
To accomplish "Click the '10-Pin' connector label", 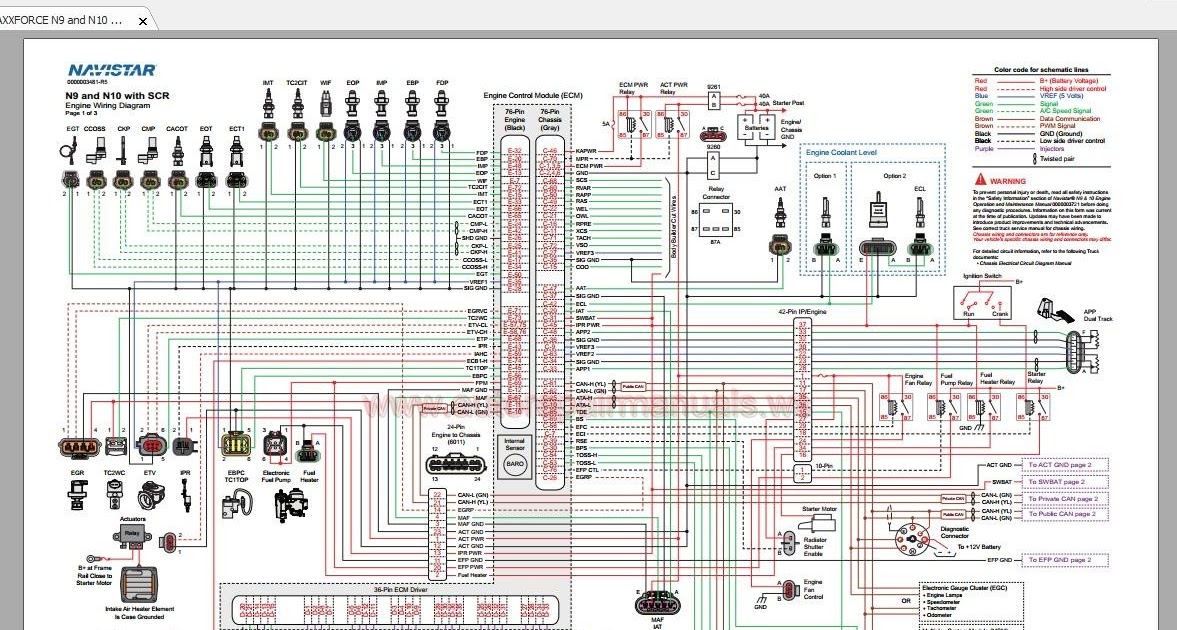I will tap(823, 466).
